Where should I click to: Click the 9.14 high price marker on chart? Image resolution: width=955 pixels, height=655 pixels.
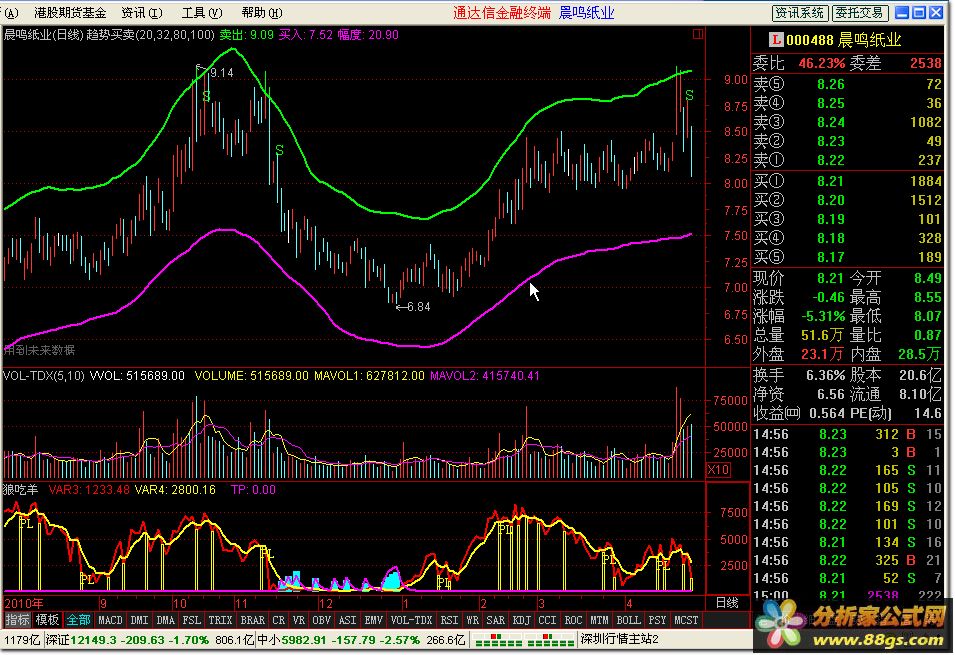pos(221,73)
